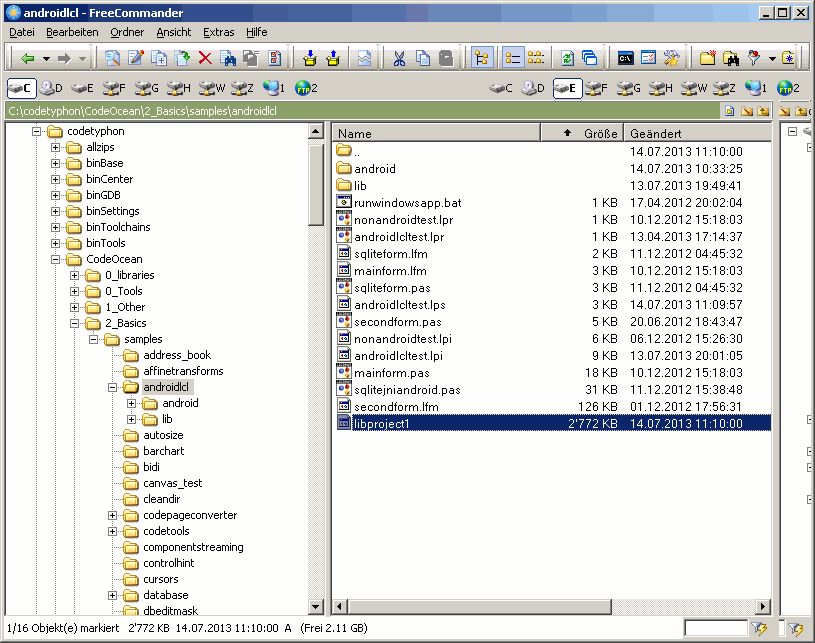Click the left panel address path bar
815x643 pixels.
pos(364,111)
